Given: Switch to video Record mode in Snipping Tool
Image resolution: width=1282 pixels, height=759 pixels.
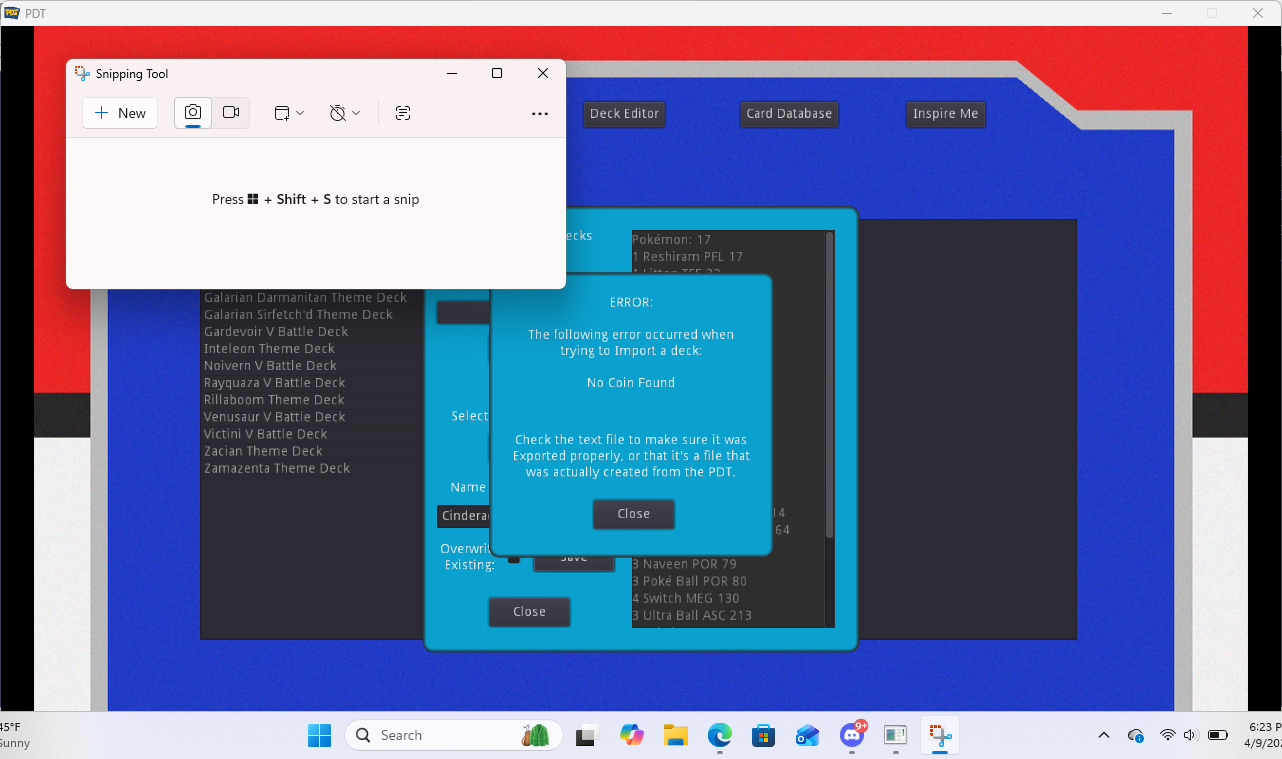Looking at the screenshot, I should point(231,113).
